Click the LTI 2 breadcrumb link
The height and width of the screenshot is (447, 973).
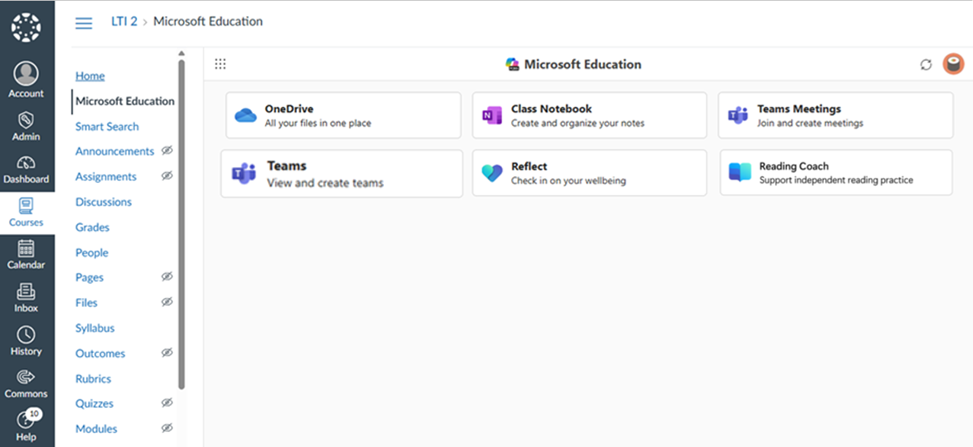124,22
